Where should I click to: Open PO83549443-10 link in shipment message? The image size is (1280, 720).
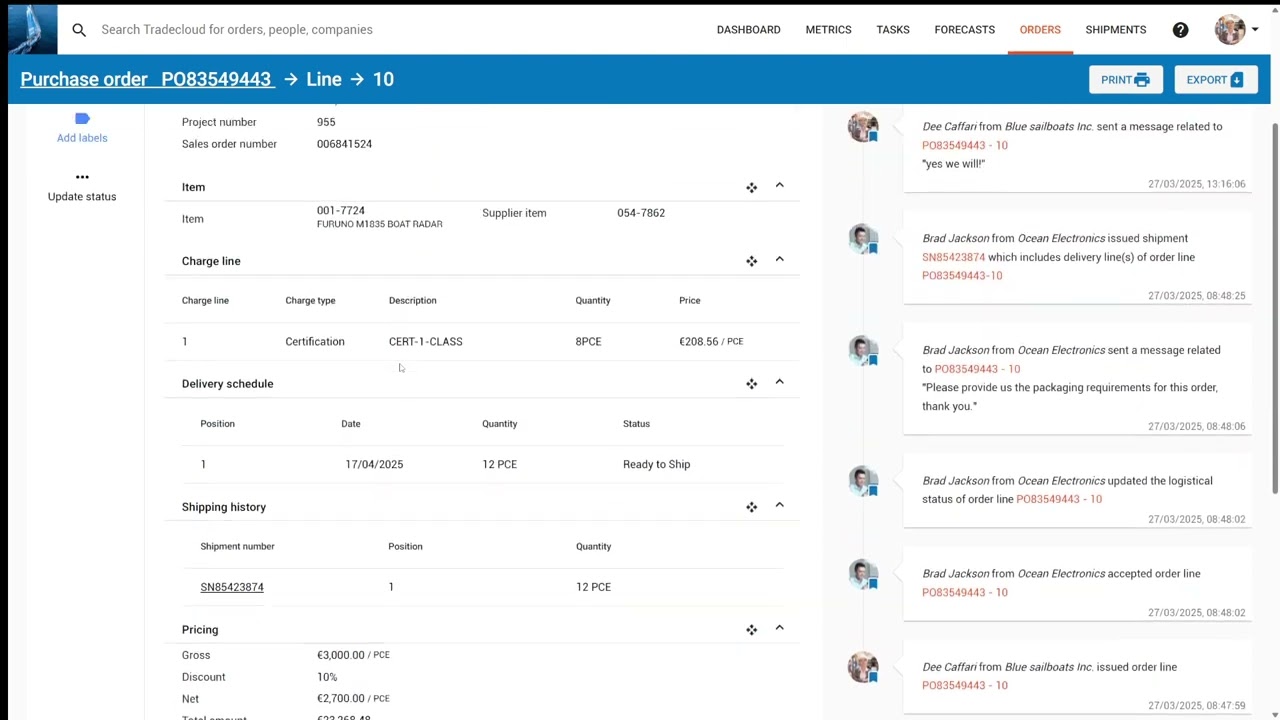click(962, 276)
